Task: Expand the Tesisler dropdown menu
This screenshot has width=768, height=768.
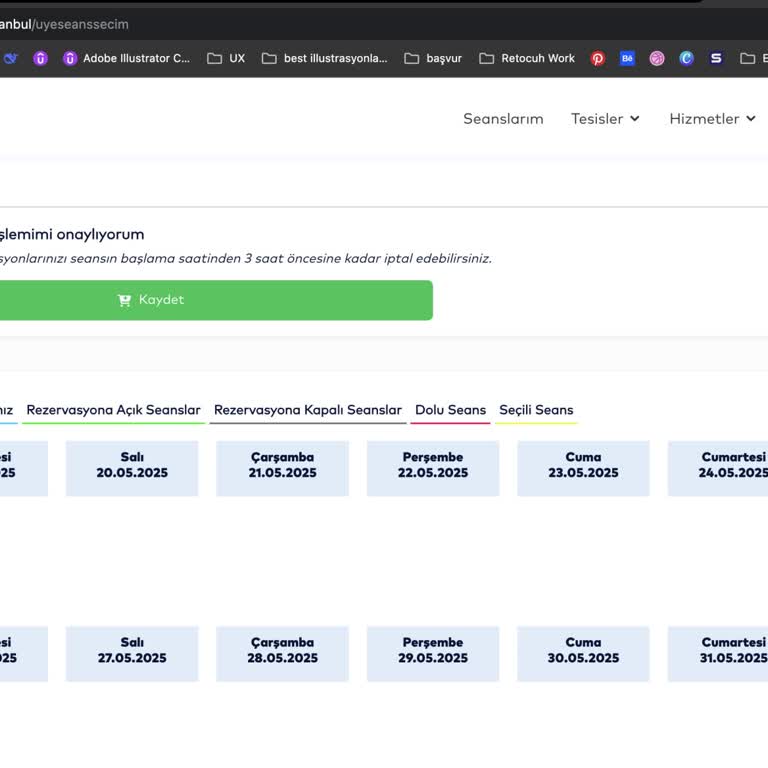Action: pos(605,119)
